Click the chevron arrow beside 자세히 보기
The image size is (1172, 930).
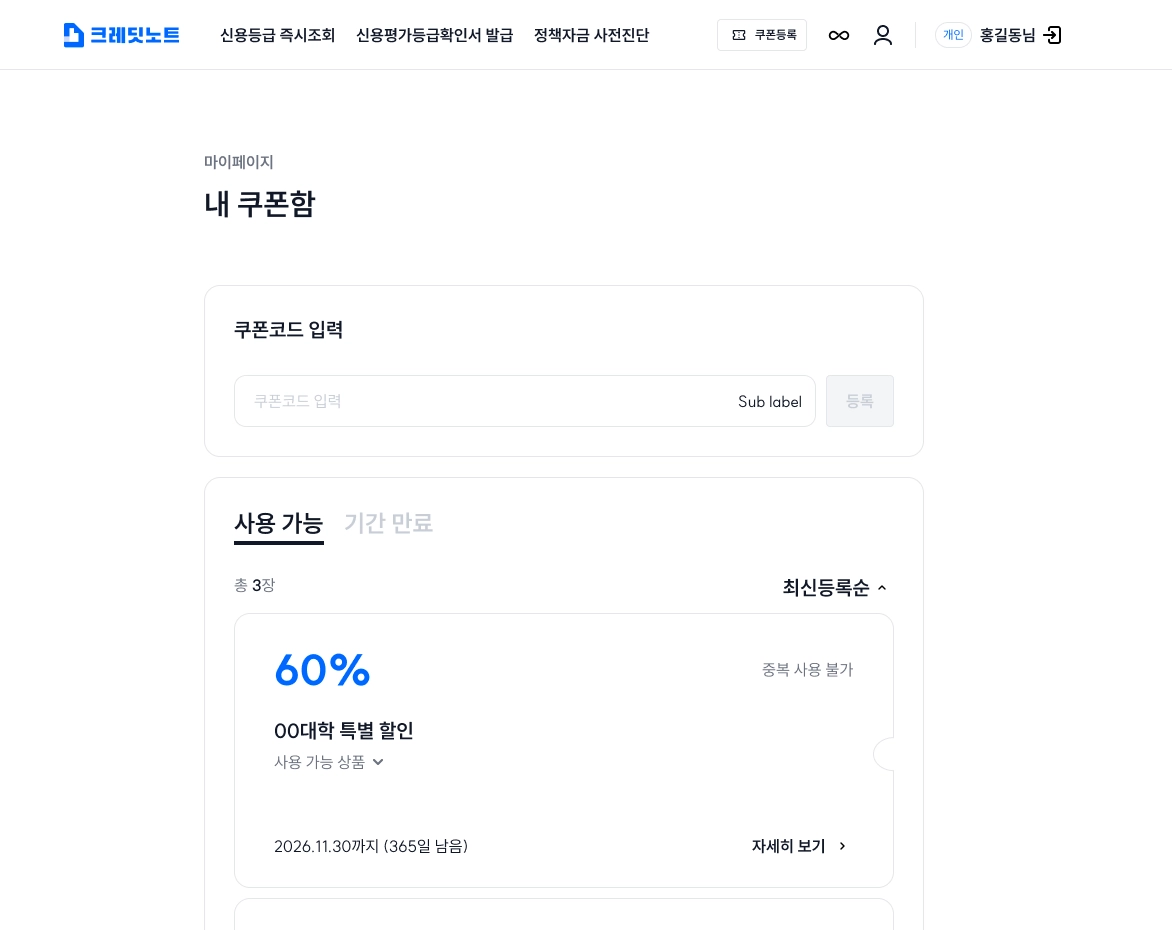tap(842, 846)
